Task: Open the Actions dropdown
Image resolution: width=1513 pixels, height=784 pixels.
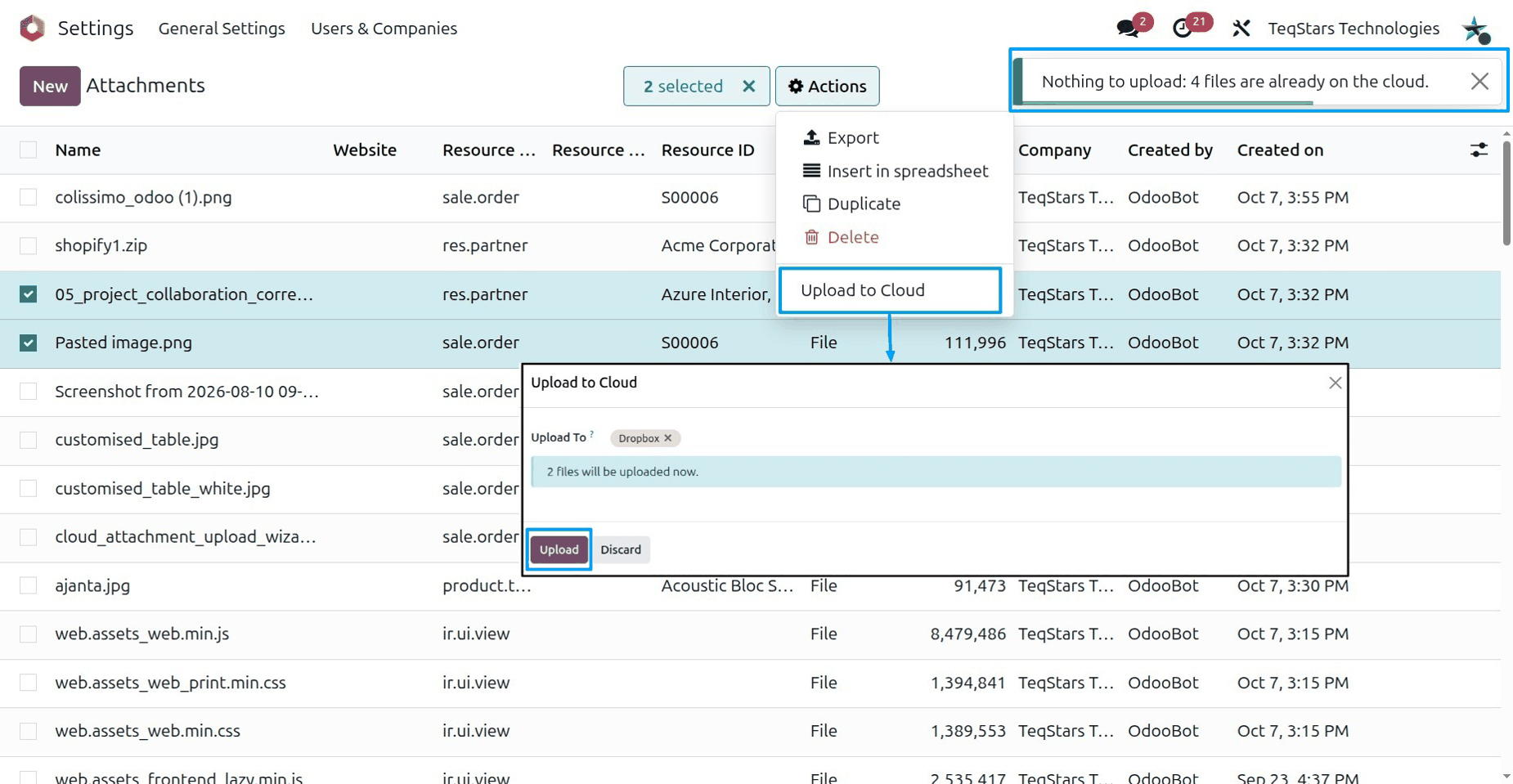Action: tap(827, 86)
